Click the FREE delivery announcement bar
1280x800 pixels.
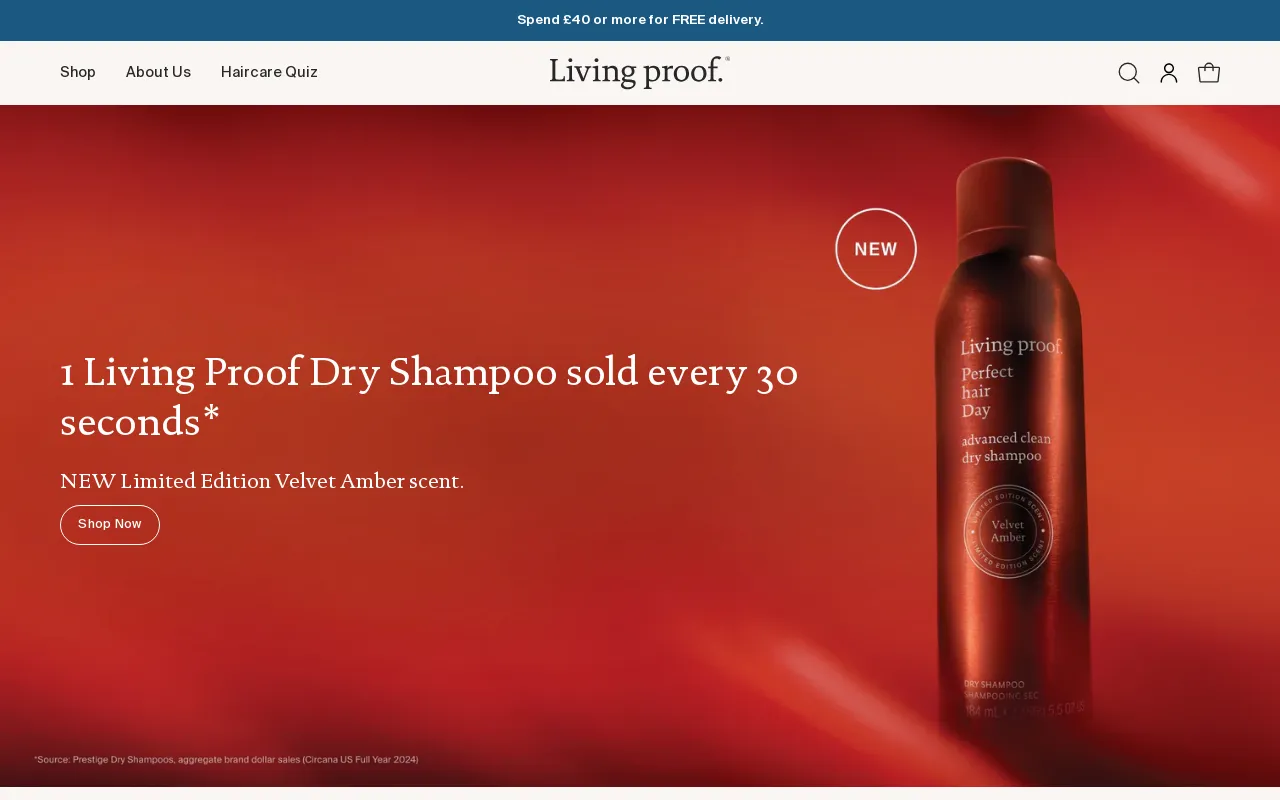[x=640, y=20]
